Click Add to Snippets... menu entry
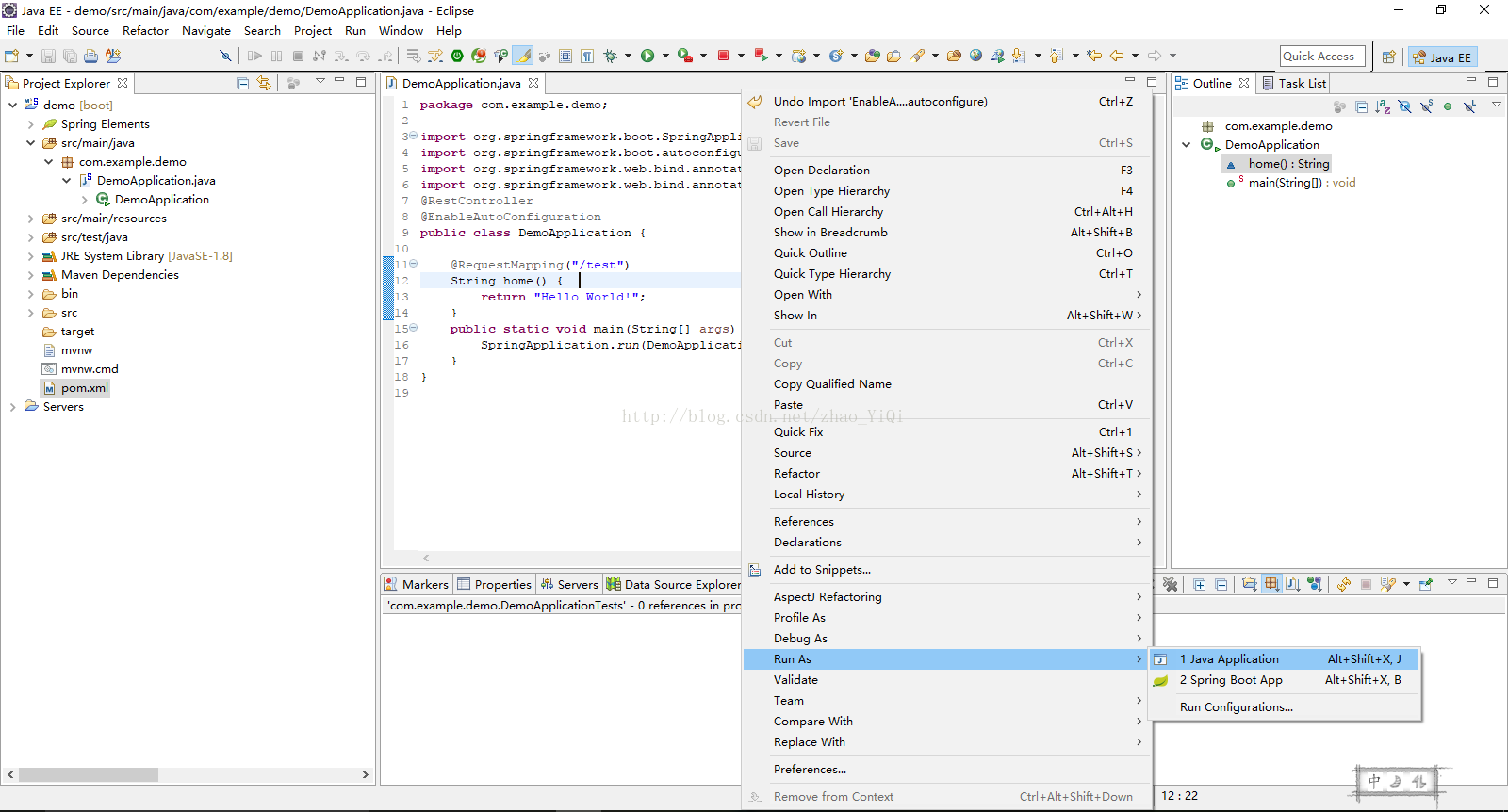Image resolution: width=1508 pixels, height=812 pixels. click(946, 570)
